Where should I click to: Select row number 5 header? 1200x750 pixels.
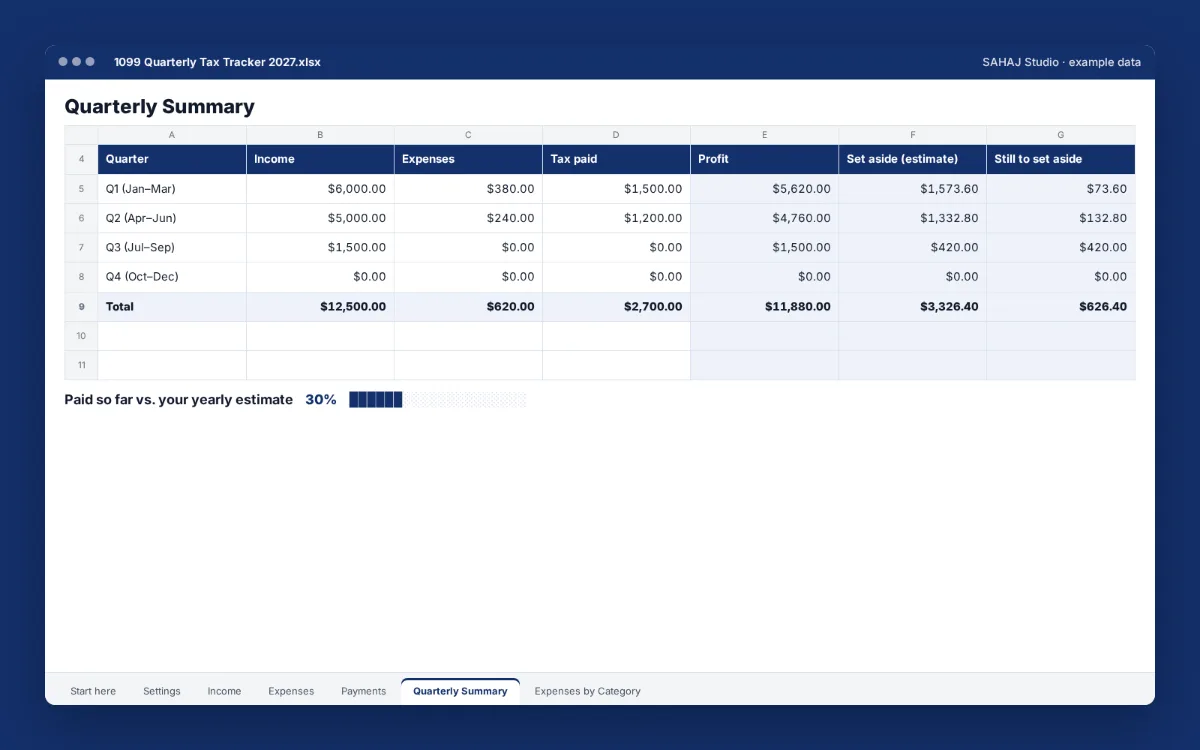tap(81, 189)
